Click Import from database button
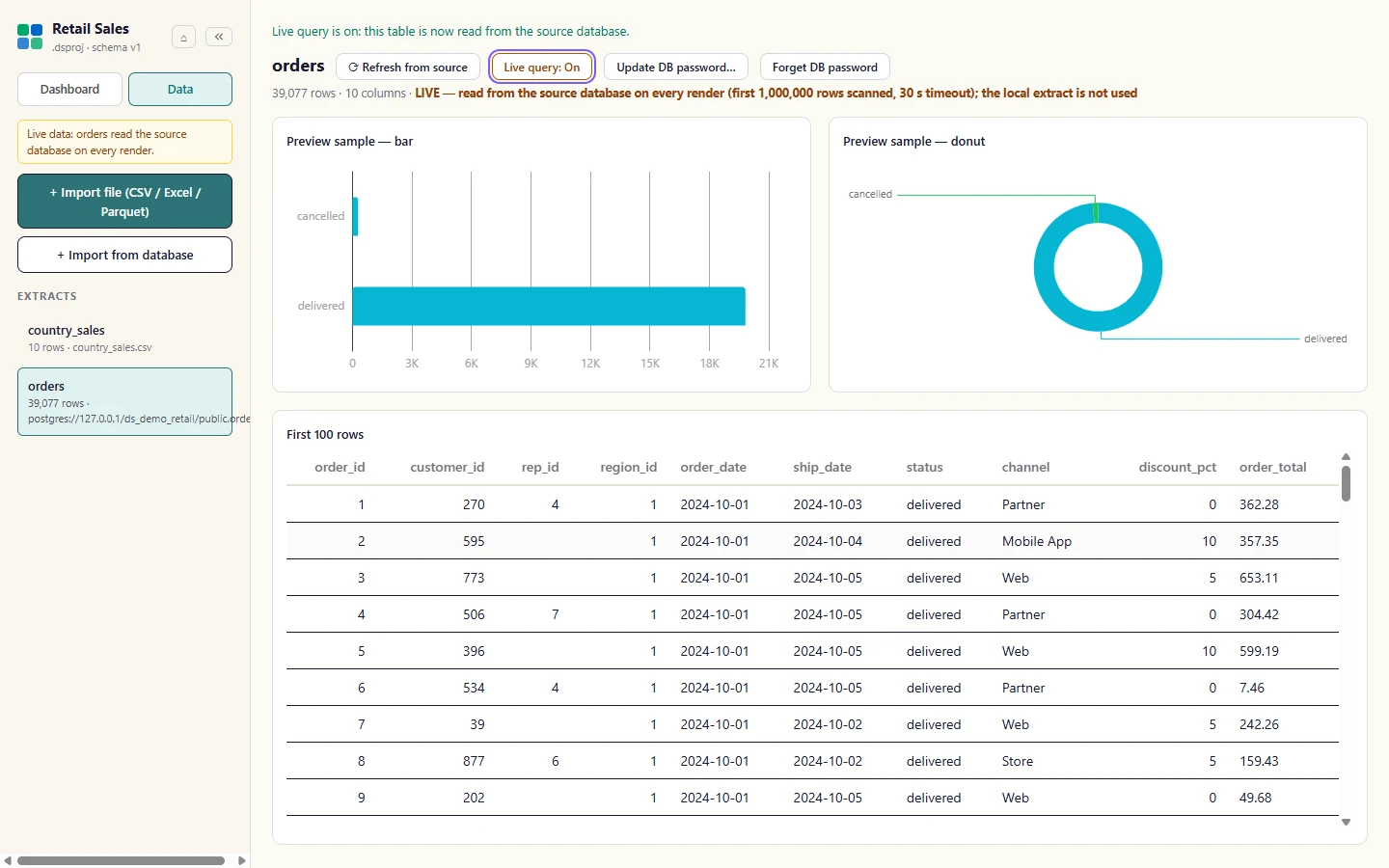The width and height of the screenshot is (1389, 868). click(x=124, y=255)
